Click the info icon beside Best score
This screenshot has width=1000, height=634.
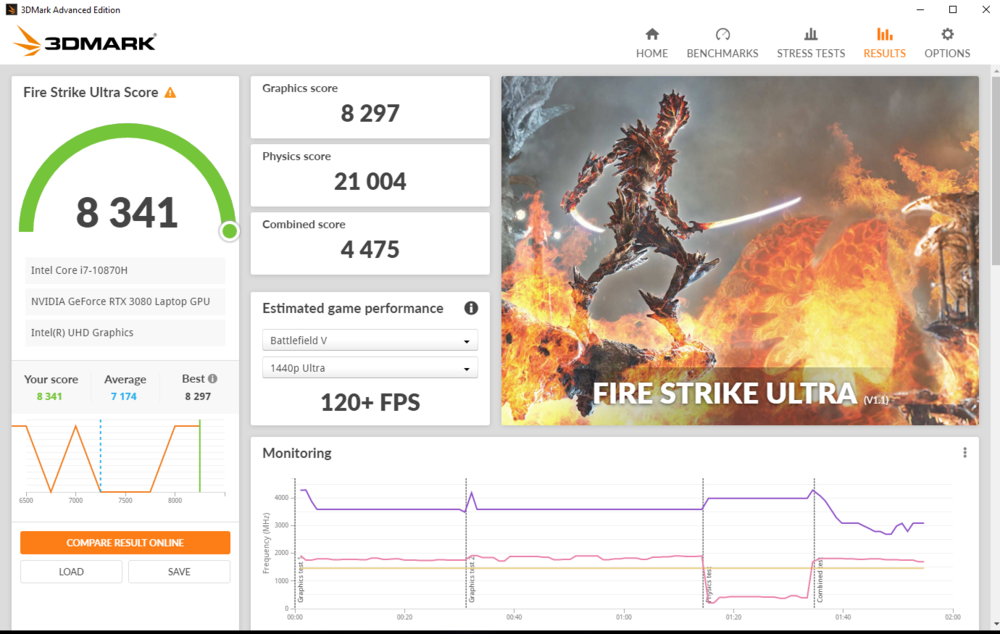pyautogui.click(x=212, y=379)
